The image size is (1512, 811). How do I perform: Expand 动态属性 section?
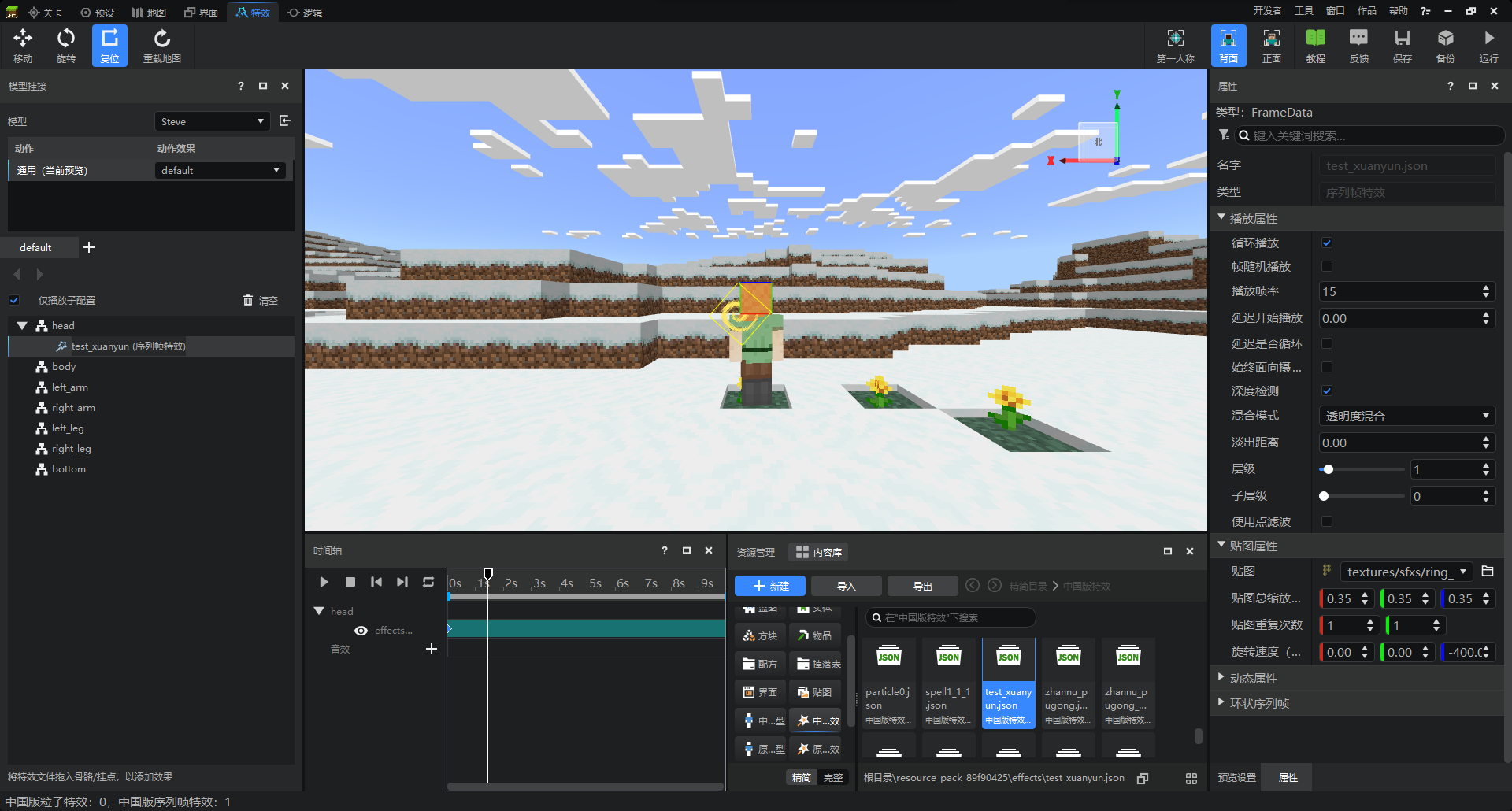(1221, 677)
